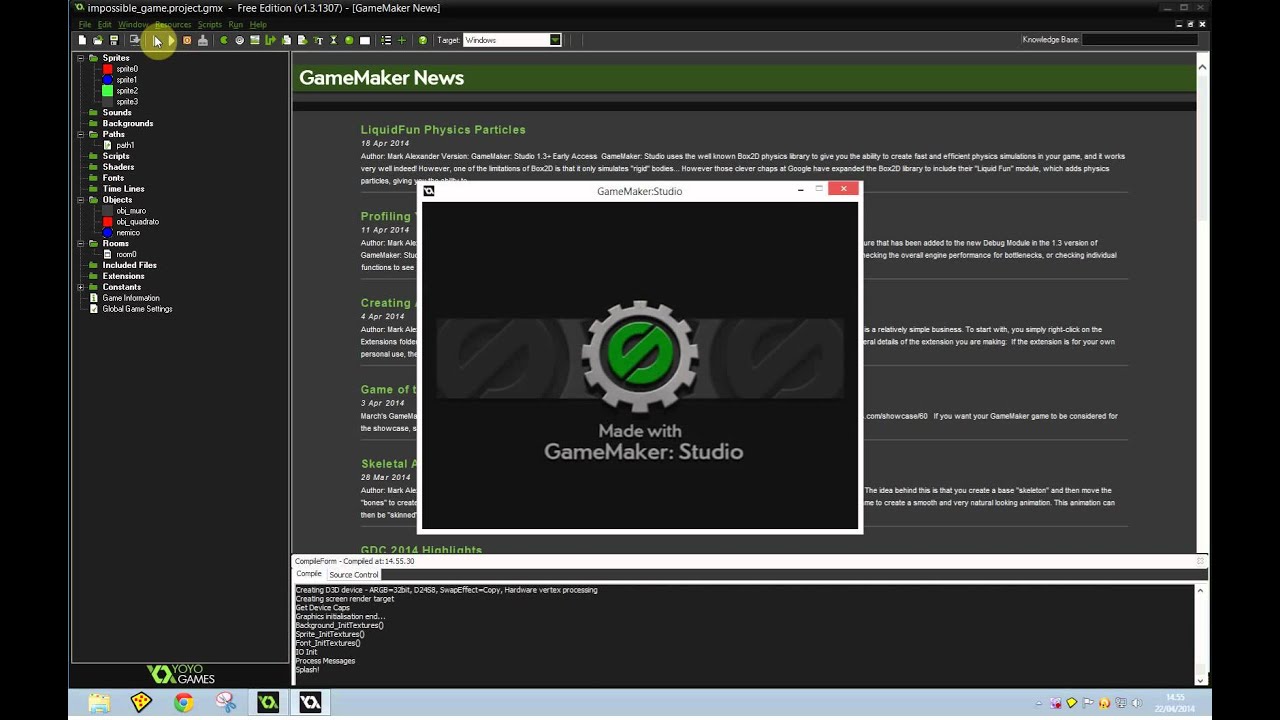Stop the game with the orange square icon
1280x720 pixels.
coord(187,40)
